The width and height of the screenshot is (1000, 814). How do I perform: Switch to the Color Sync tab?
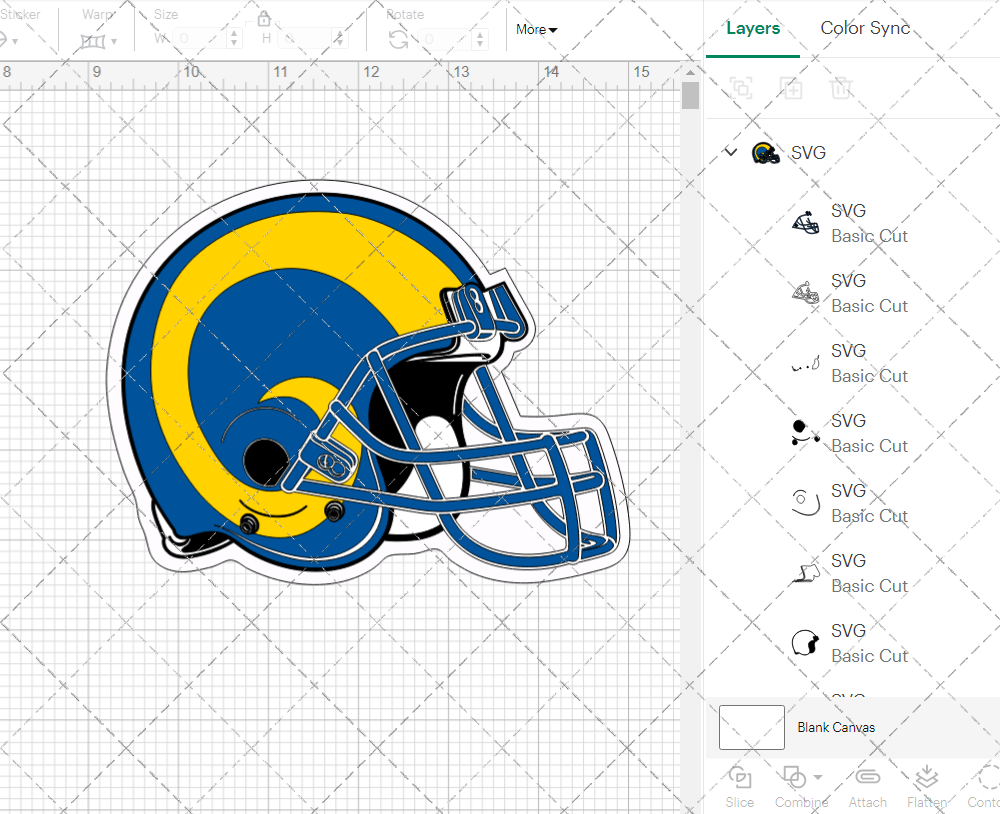click(x=865, y=28)
